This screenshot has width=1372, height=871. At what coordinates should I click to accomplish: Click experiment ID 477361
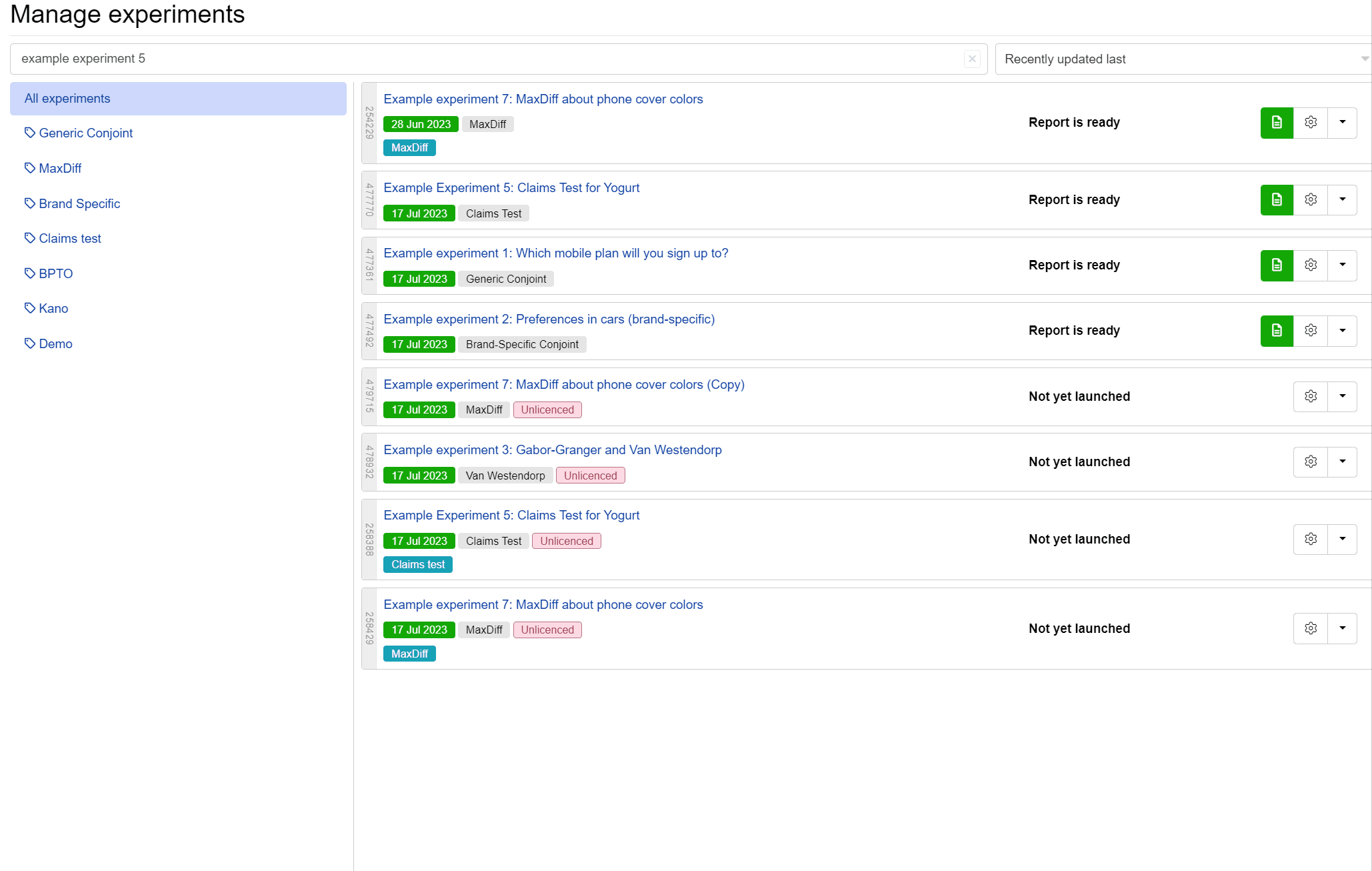pos(369,265)
